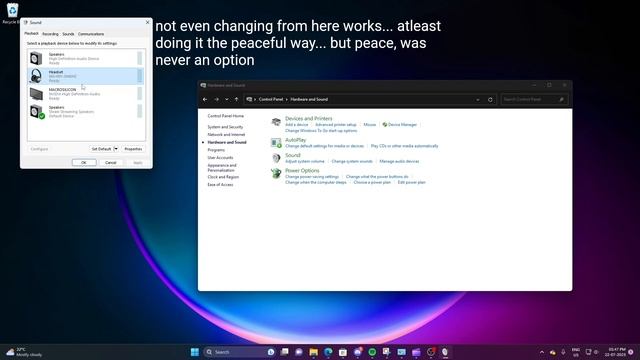Viewport: 640px width, 360px height.
Task: Open Control Panel Home in sidebar
Action: click(x=225, y=116)
